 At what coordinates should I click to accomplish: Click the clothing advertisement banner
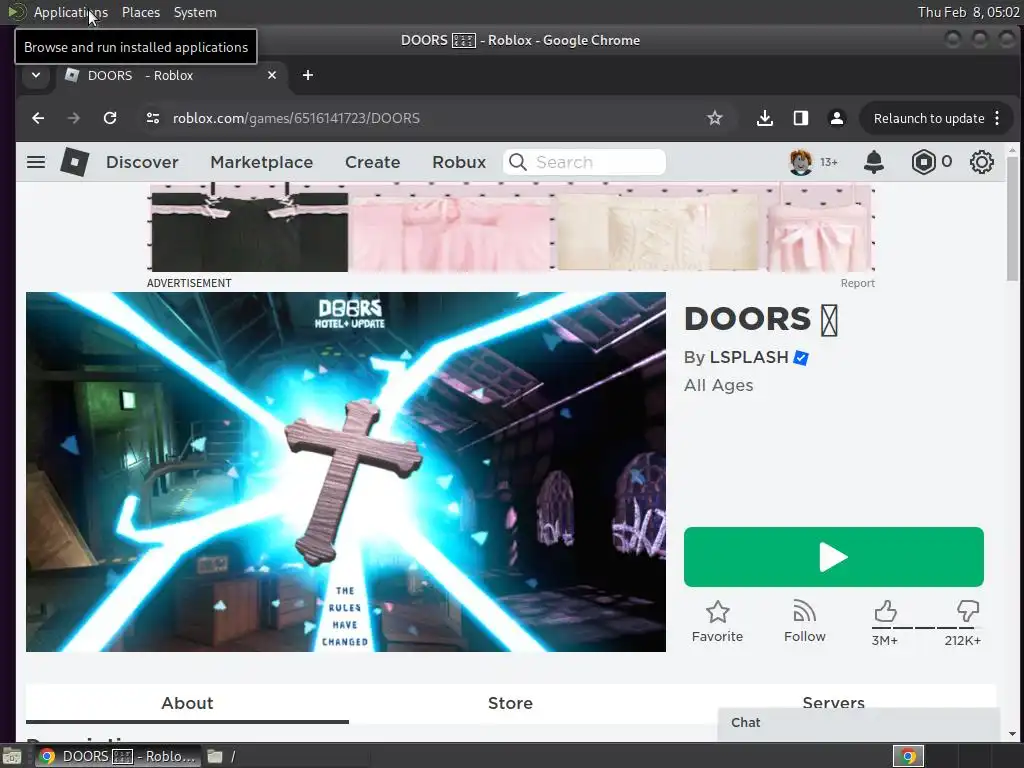[x=513, y=228]
